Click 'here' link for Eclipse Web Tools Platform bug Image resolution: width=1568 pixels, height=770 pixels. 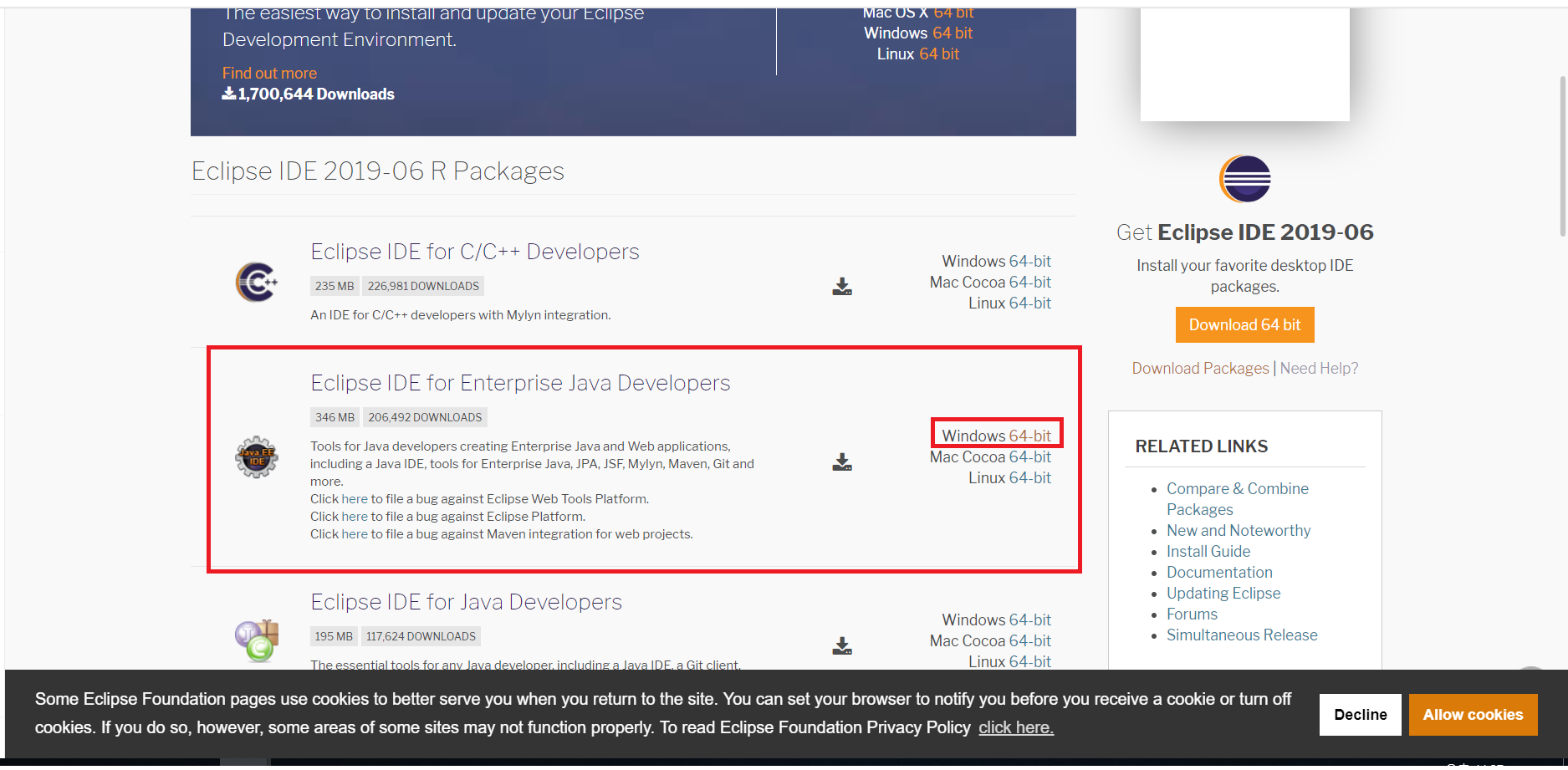point(355,498)
